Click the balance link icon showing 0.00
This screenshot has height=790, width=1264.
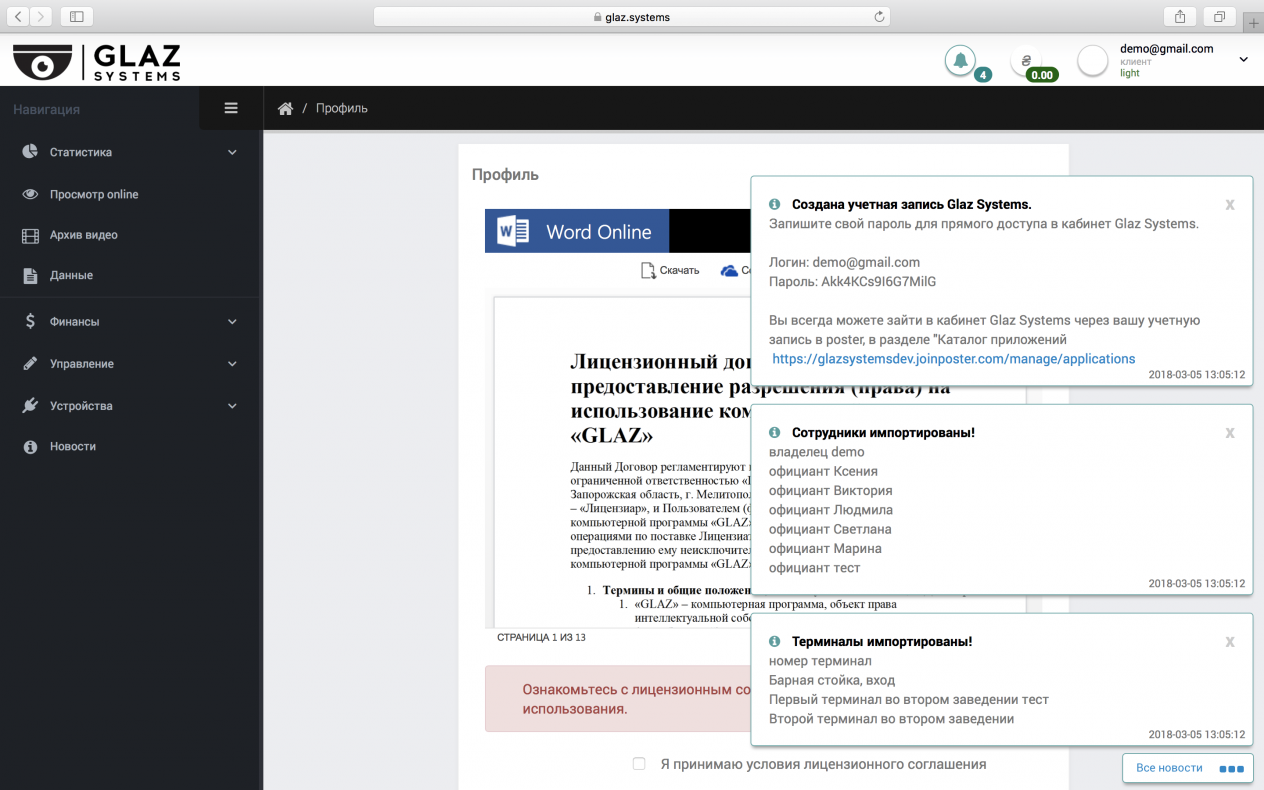[1026, 61]
